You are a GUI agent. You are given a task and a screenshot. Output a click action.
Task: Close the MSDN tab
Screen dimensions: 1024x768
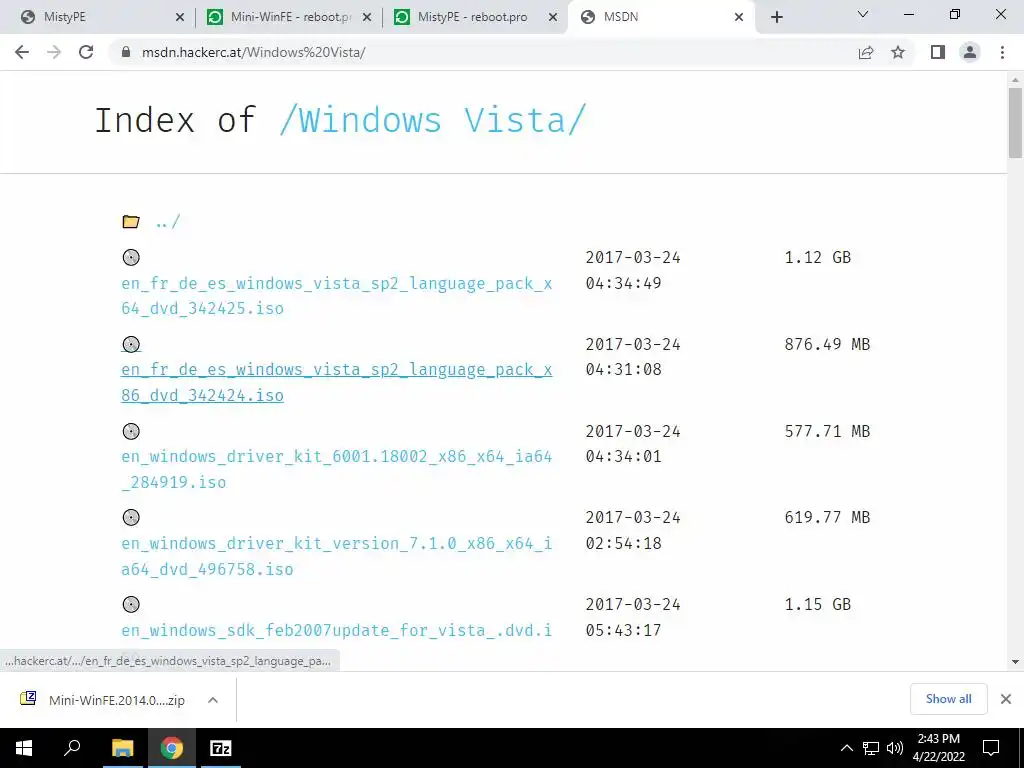tap(739, 18)
